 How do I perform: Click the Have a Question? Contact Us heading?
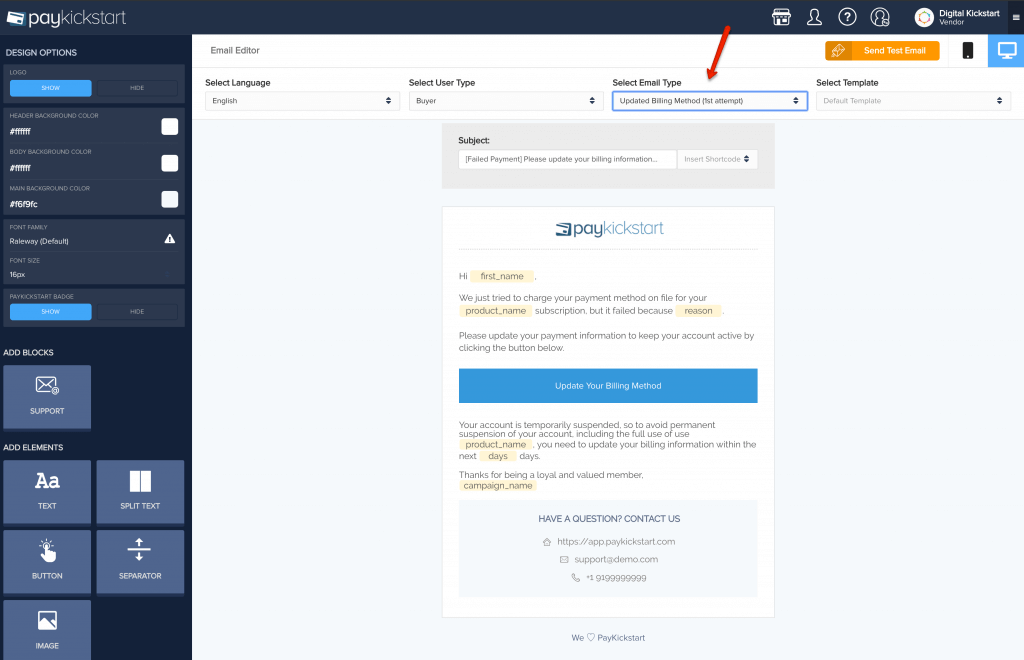point(609,519)
